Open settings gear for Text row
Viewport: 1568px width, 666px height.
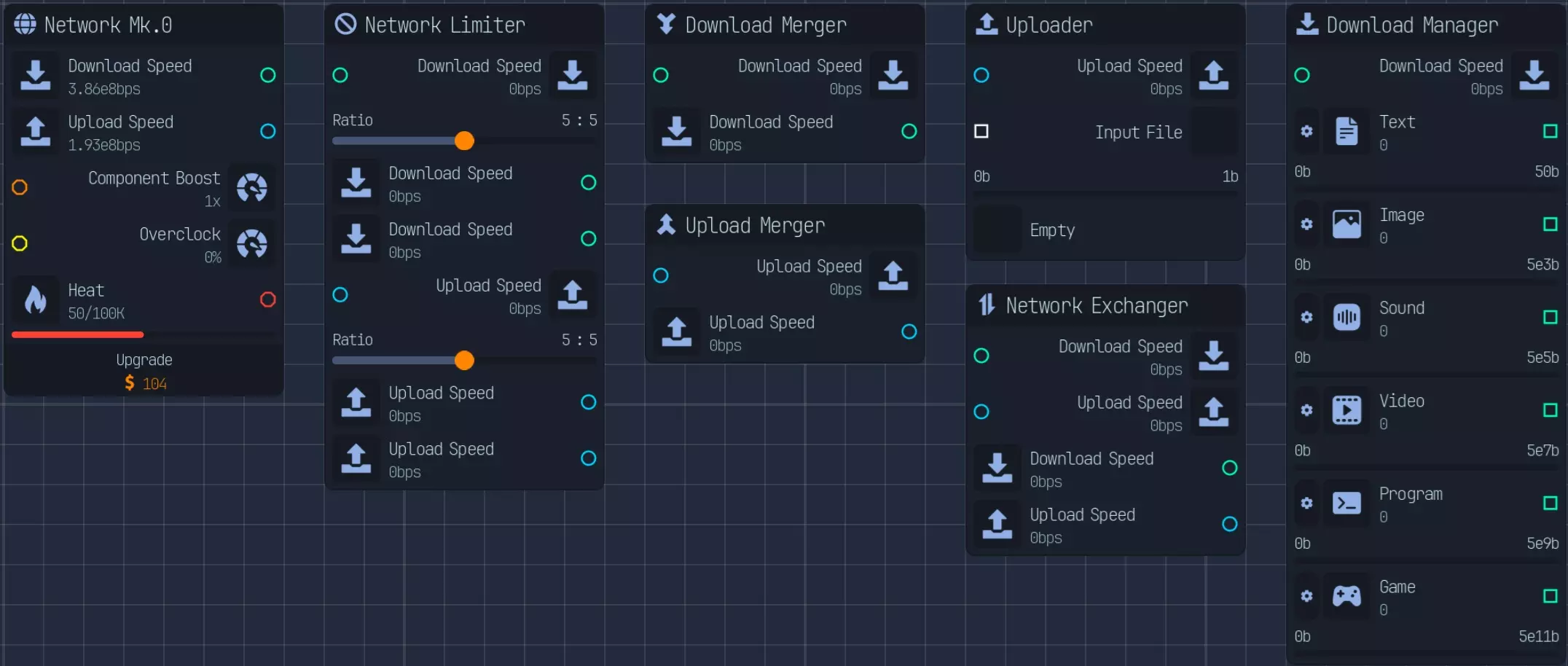[1306, 131]
